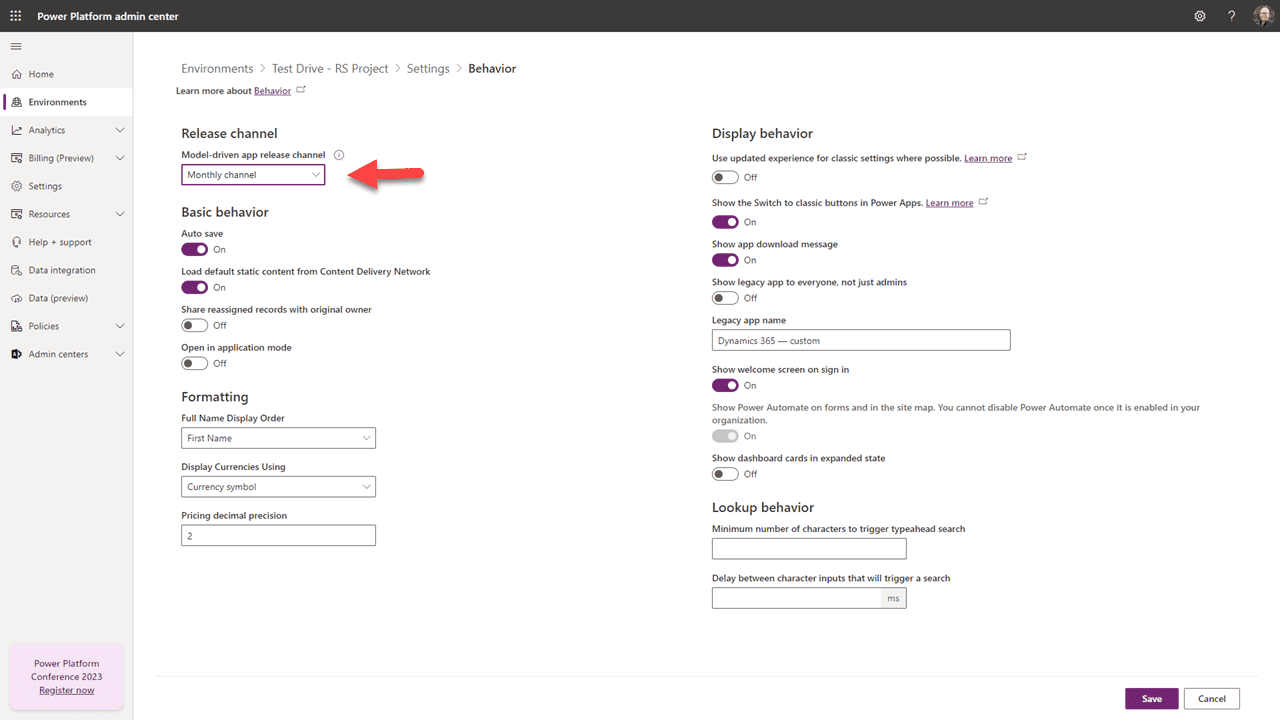Screen dimensions: 1280x720
Task: Turn off the Auto save toggle
Action: (195, 249)
